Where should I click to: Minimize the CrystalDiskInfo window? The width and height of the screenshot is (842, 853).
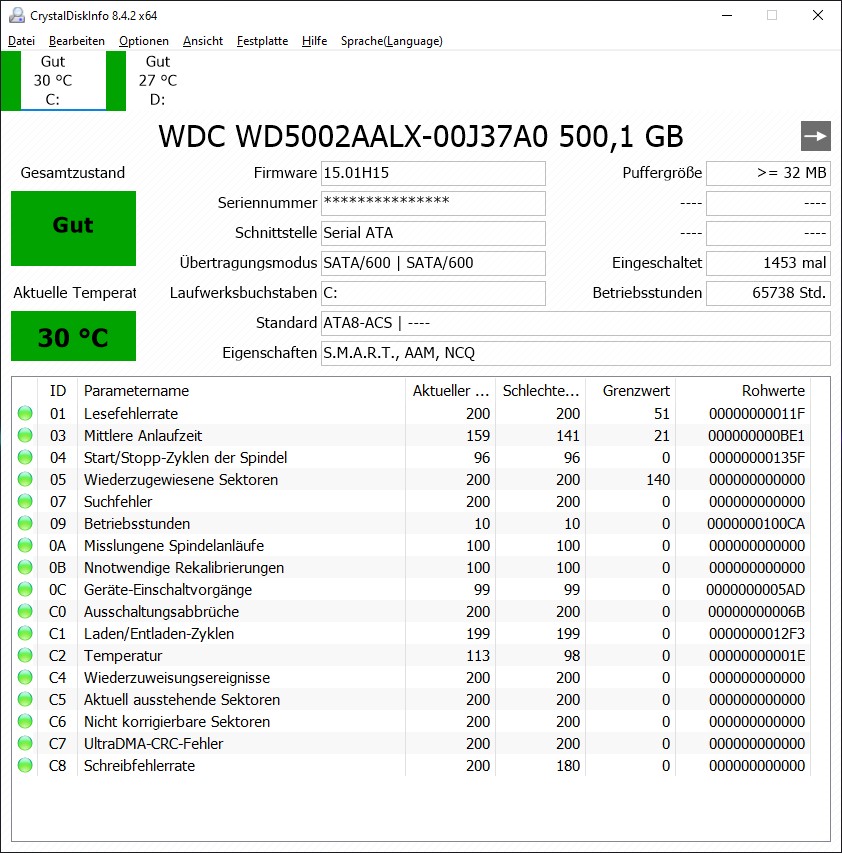[x=727, y=15]
